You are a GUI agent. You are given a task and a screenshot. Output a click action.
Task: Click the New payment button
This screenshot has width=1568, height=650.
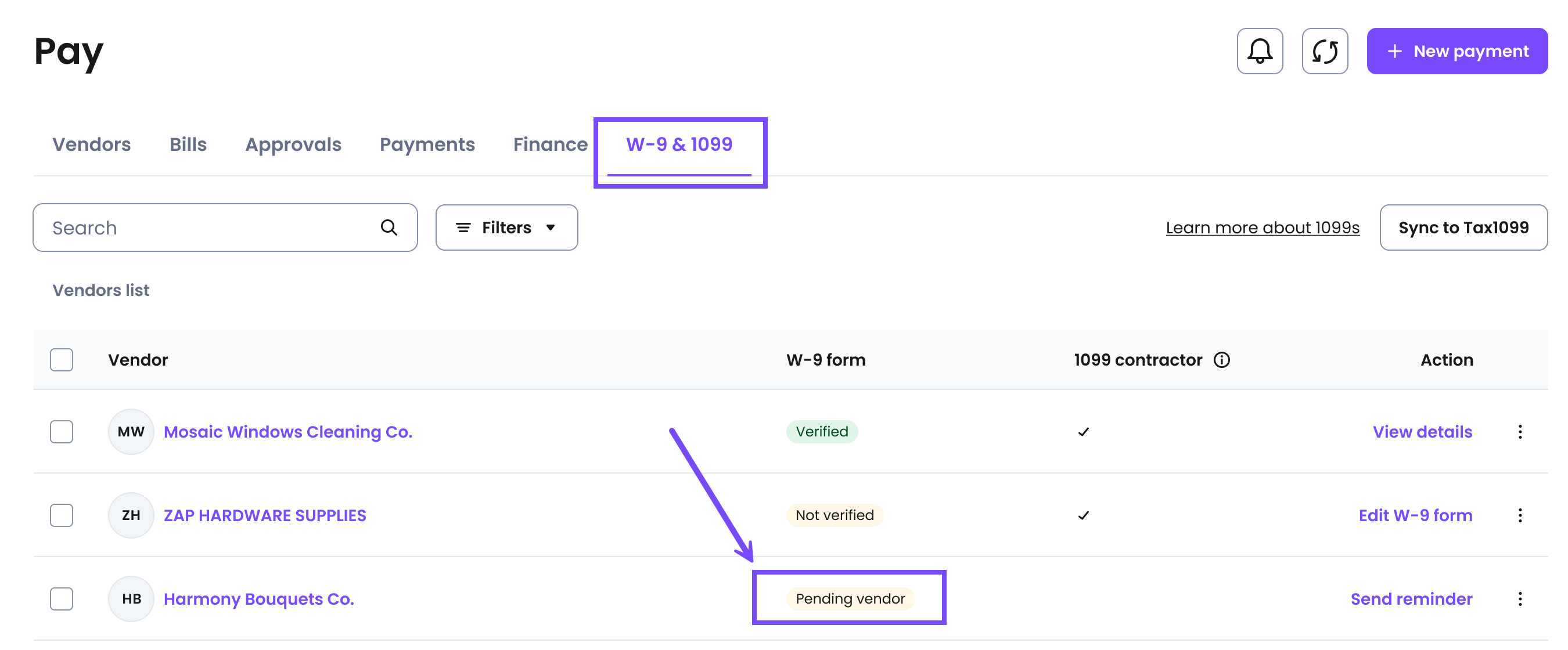coord(1456,51)
